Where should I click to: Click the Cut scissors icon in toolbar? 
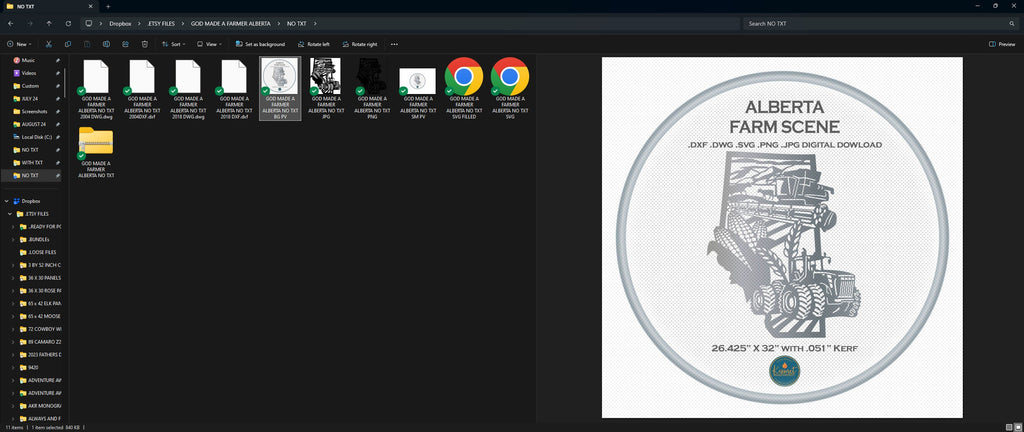[48, 44]
